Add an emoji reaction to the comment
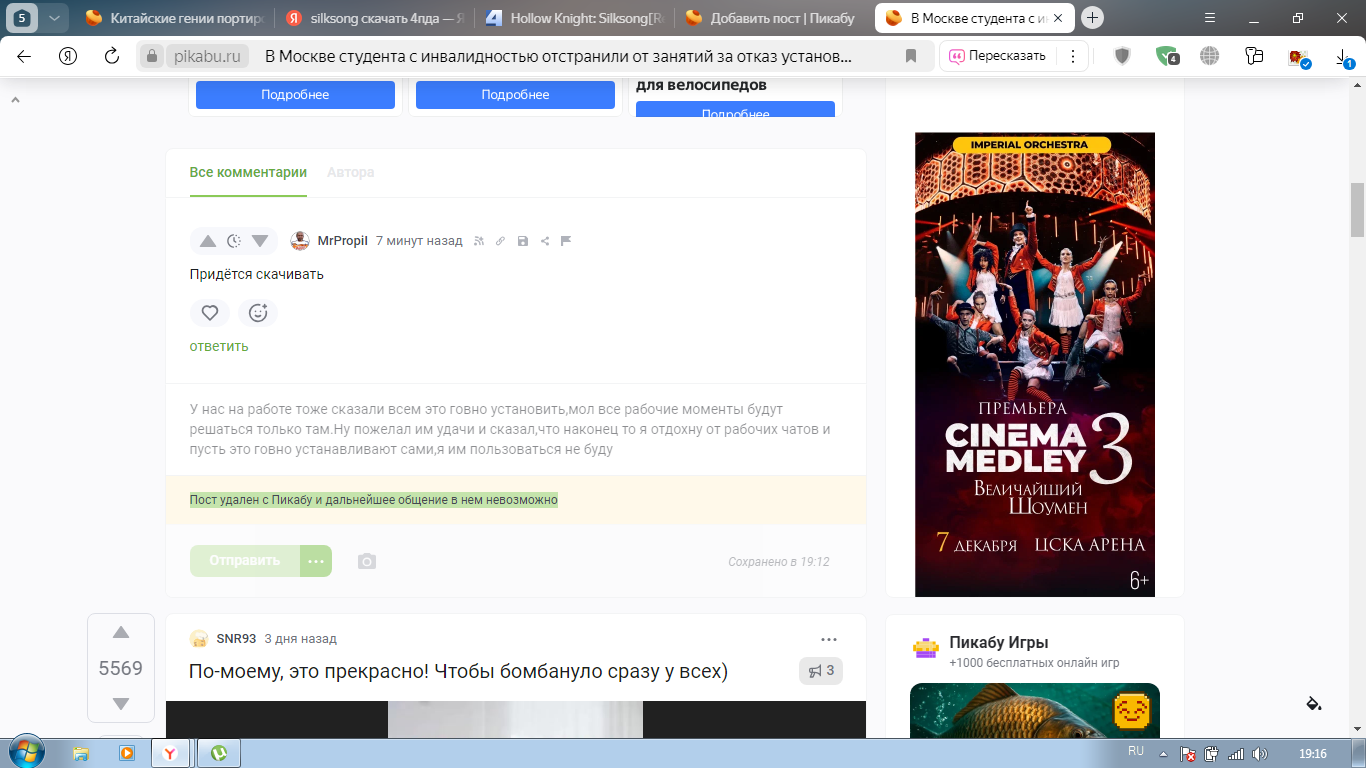This screenshot has height=768, width=1366. coord(258,313)
